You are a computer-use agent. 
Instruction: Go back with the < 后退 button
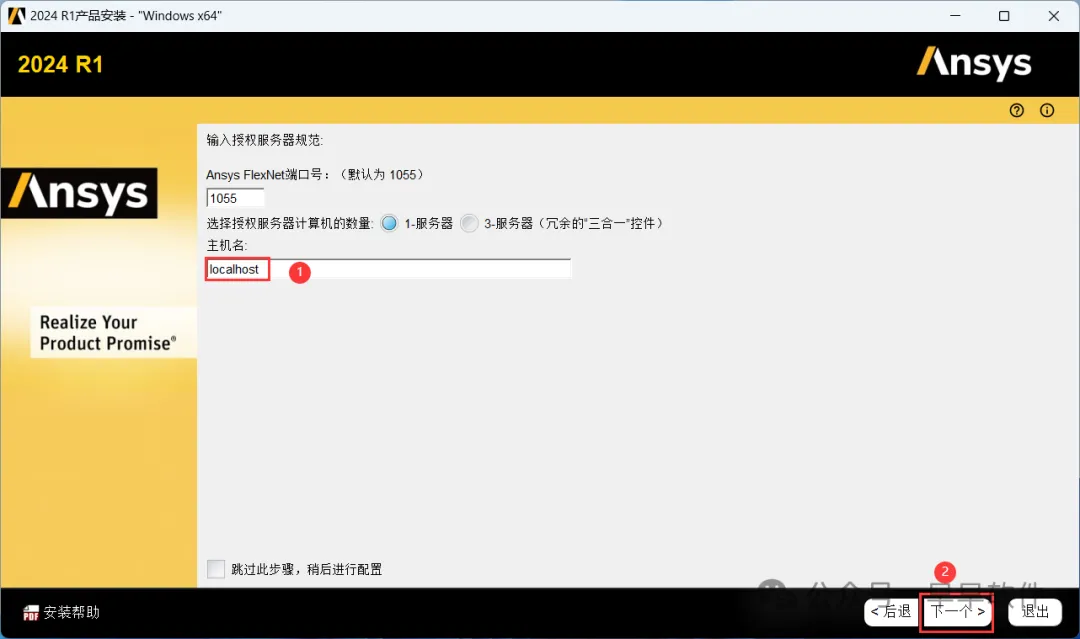click(x=891, y=611)
